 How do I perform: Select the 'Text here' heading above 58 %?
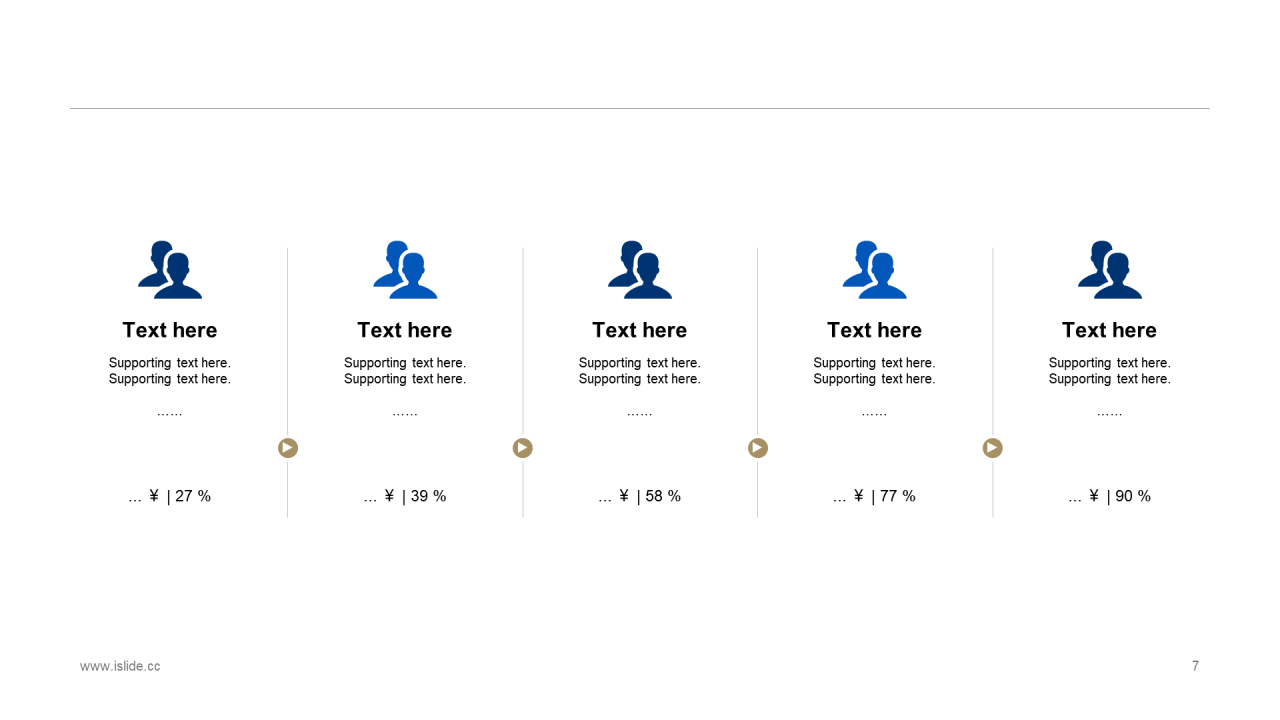point(640,330)
